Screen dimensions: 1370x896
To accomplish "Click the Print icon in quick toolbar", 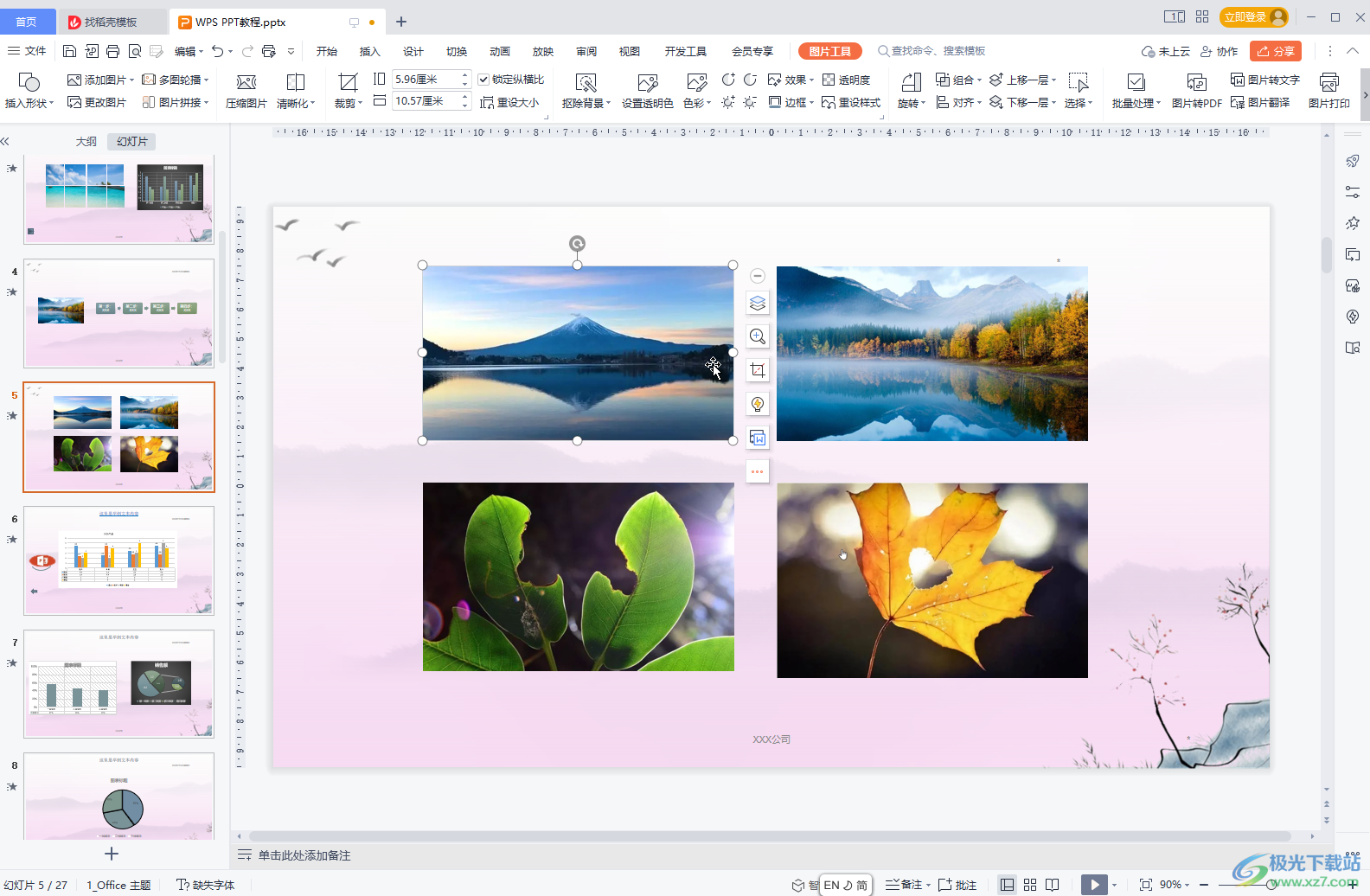I will click(x=112, y=51).
